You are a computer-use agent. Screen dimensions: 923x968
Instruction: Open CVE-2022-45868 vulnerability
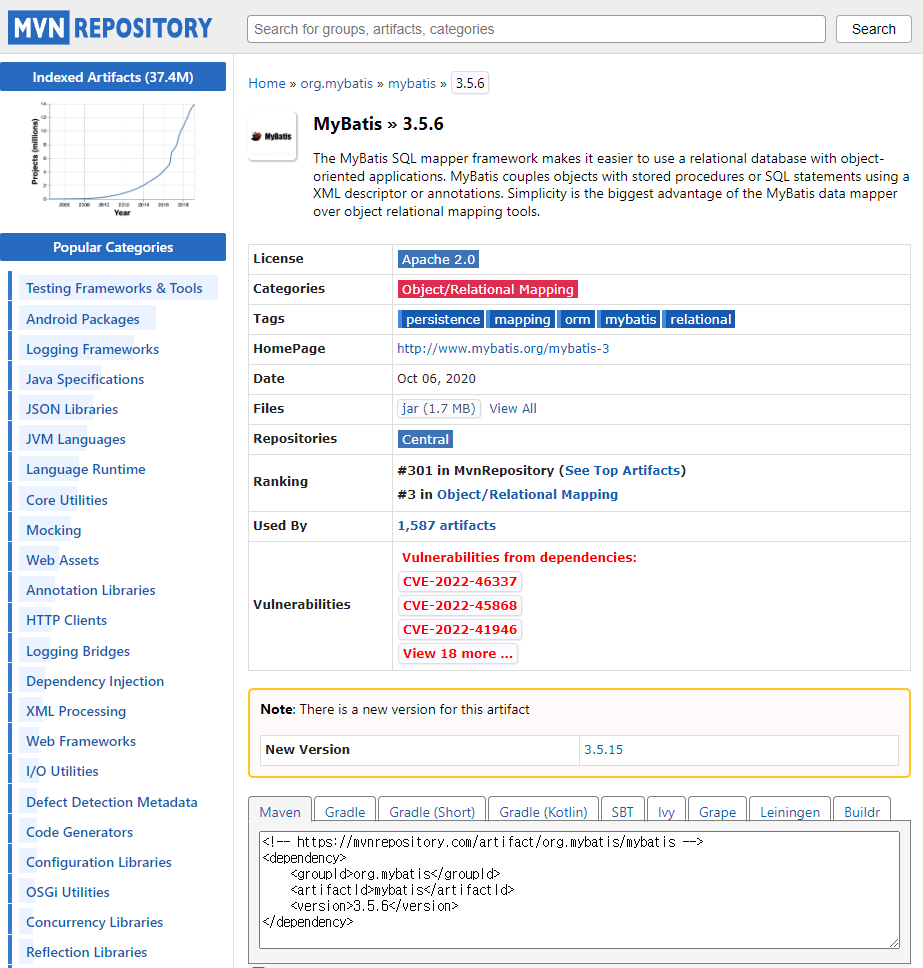click(x=460, y=606)
